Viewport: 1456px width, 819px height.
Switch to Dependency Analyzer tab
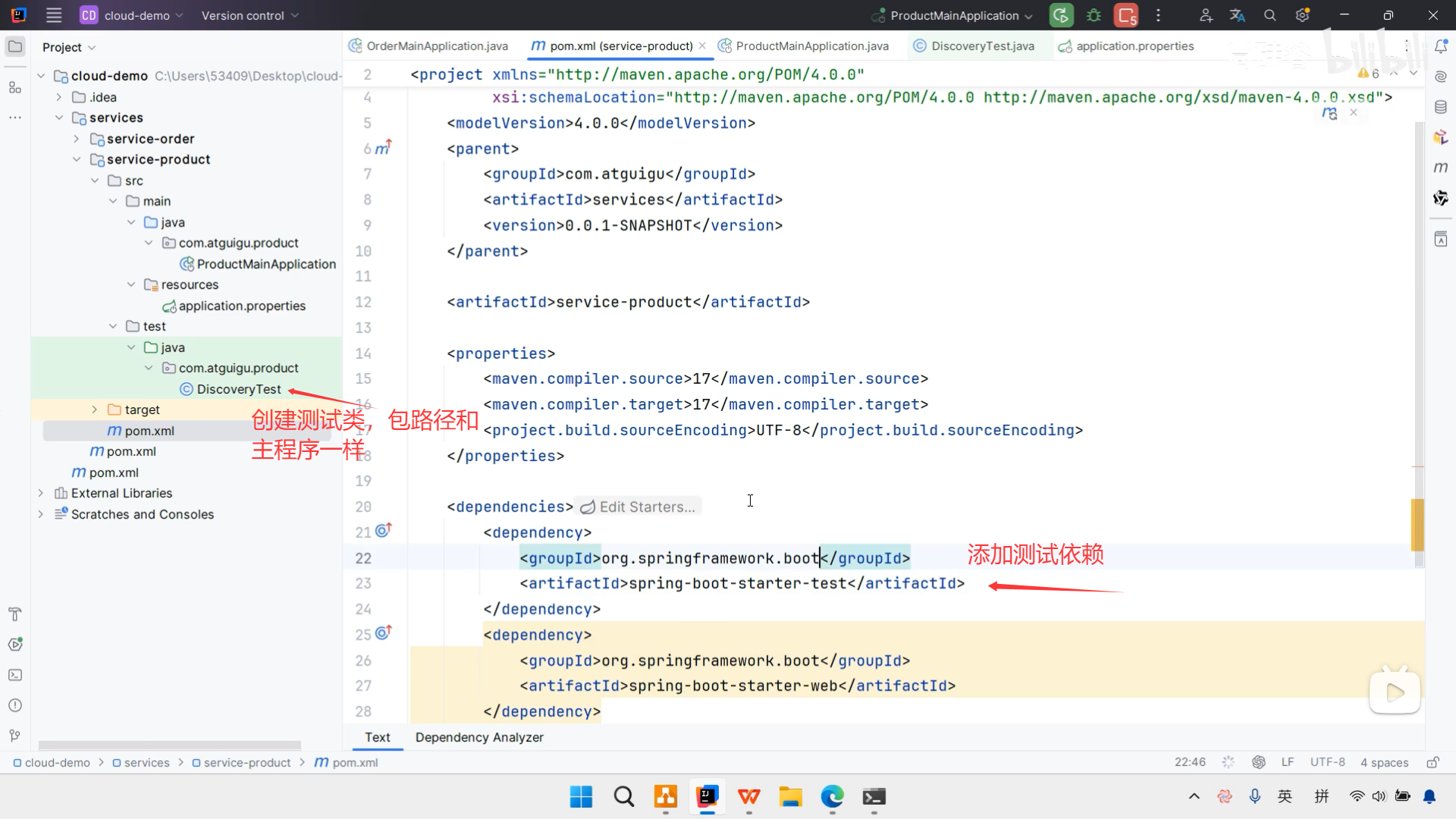[x=479, y=737]
